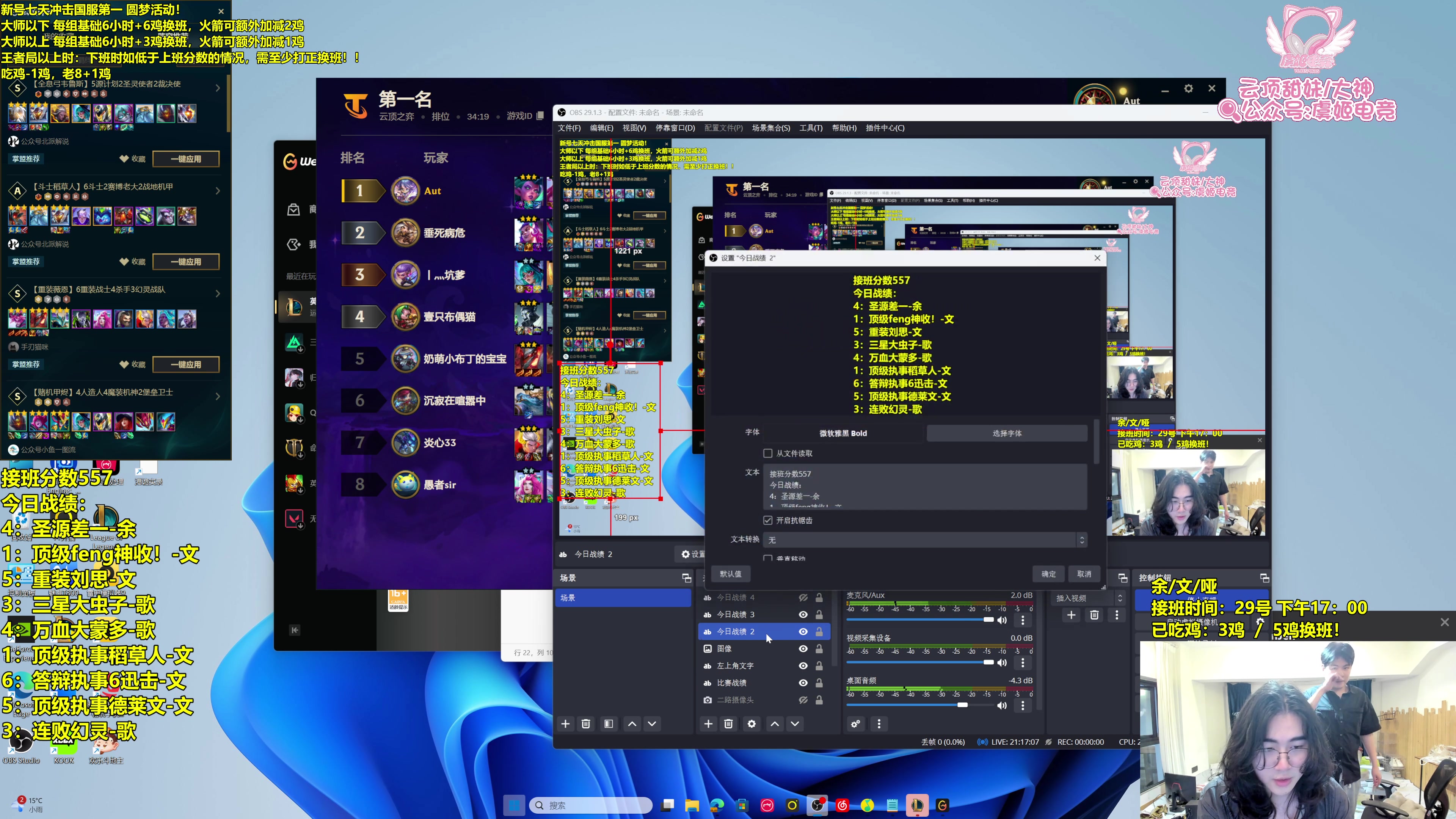Remove scene transition with trash icon
Viewport: 1456px width, 819px height.
click(x=1094, y=615)
